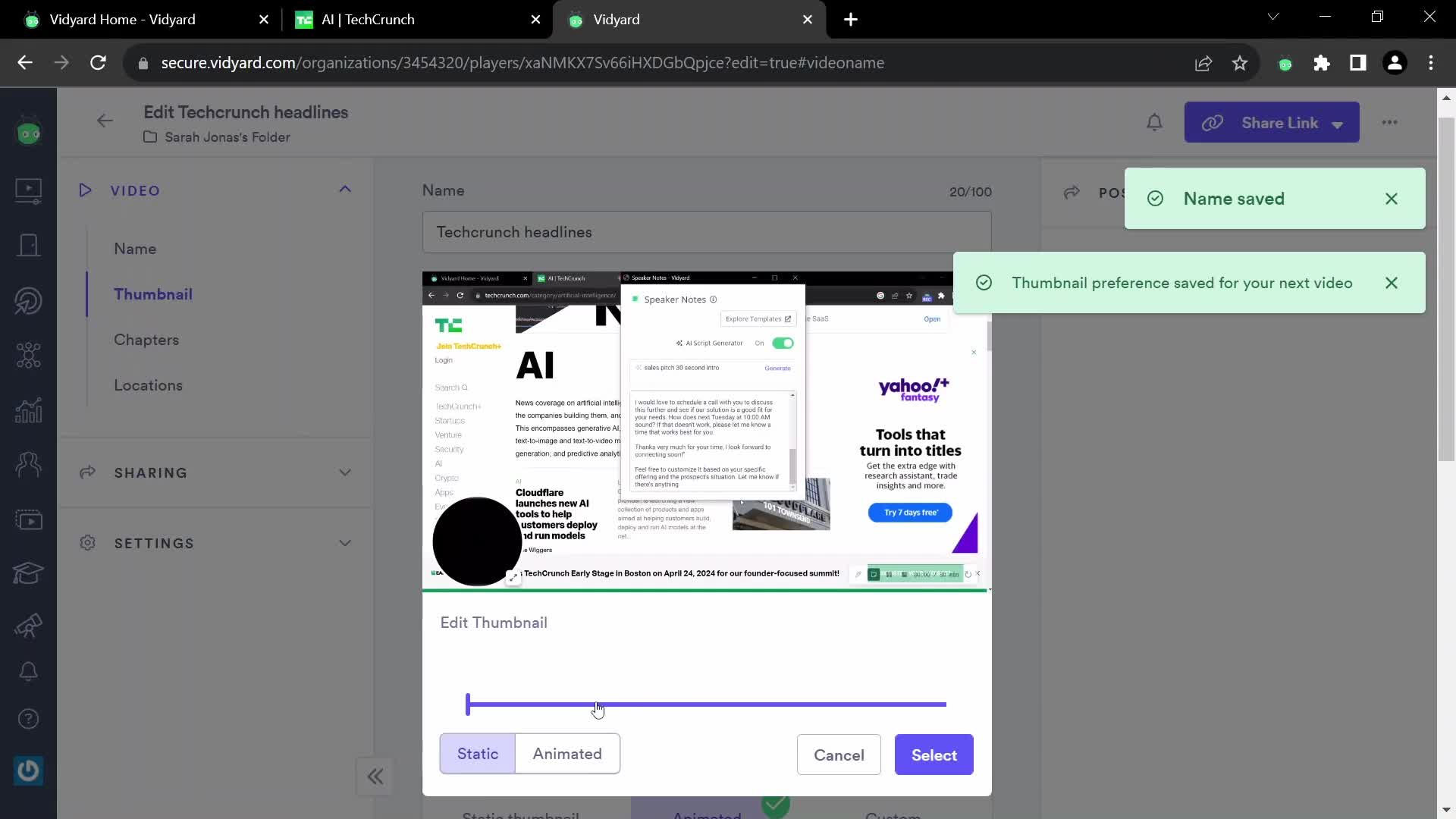Click the Thumbnail menu item in sidebar
The image size is (1456, 819).
(154, 294)
